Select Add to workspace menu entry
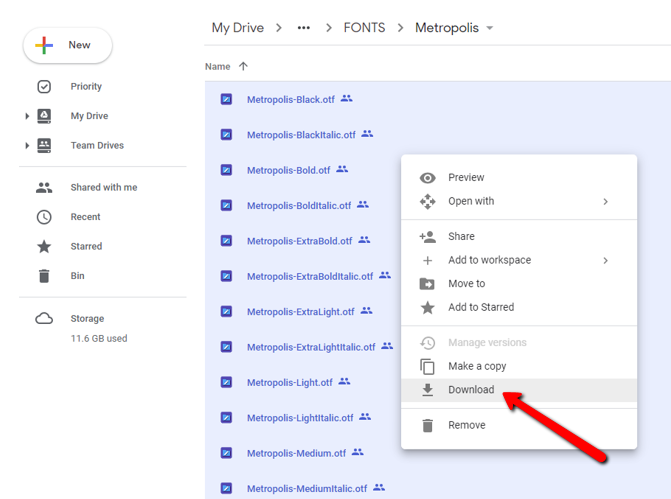The width and height of the screenshot is (671, 499). click(519, 260)
